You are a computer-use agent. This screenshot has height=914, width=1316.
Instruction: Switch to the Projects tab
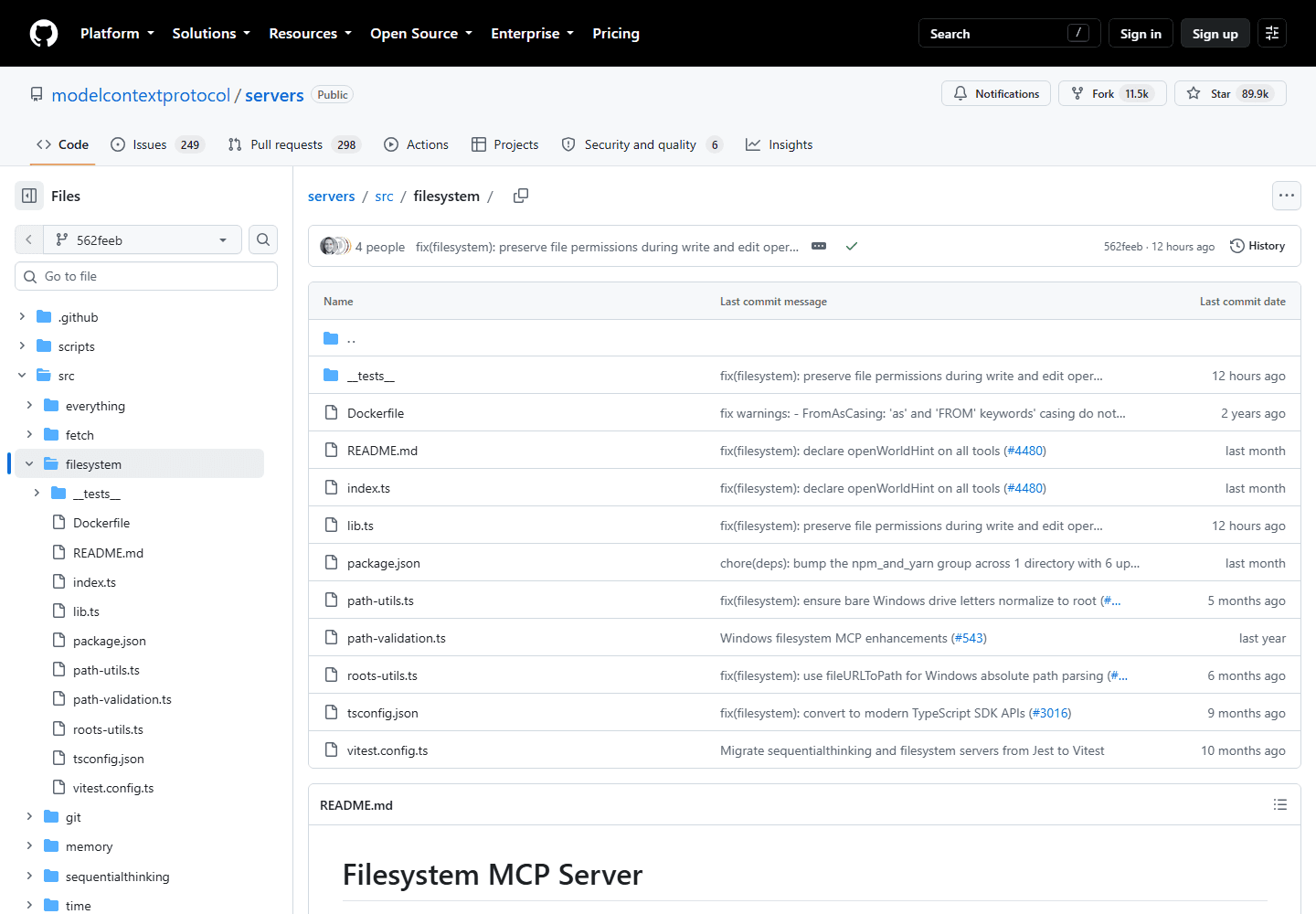coord(504,144)
